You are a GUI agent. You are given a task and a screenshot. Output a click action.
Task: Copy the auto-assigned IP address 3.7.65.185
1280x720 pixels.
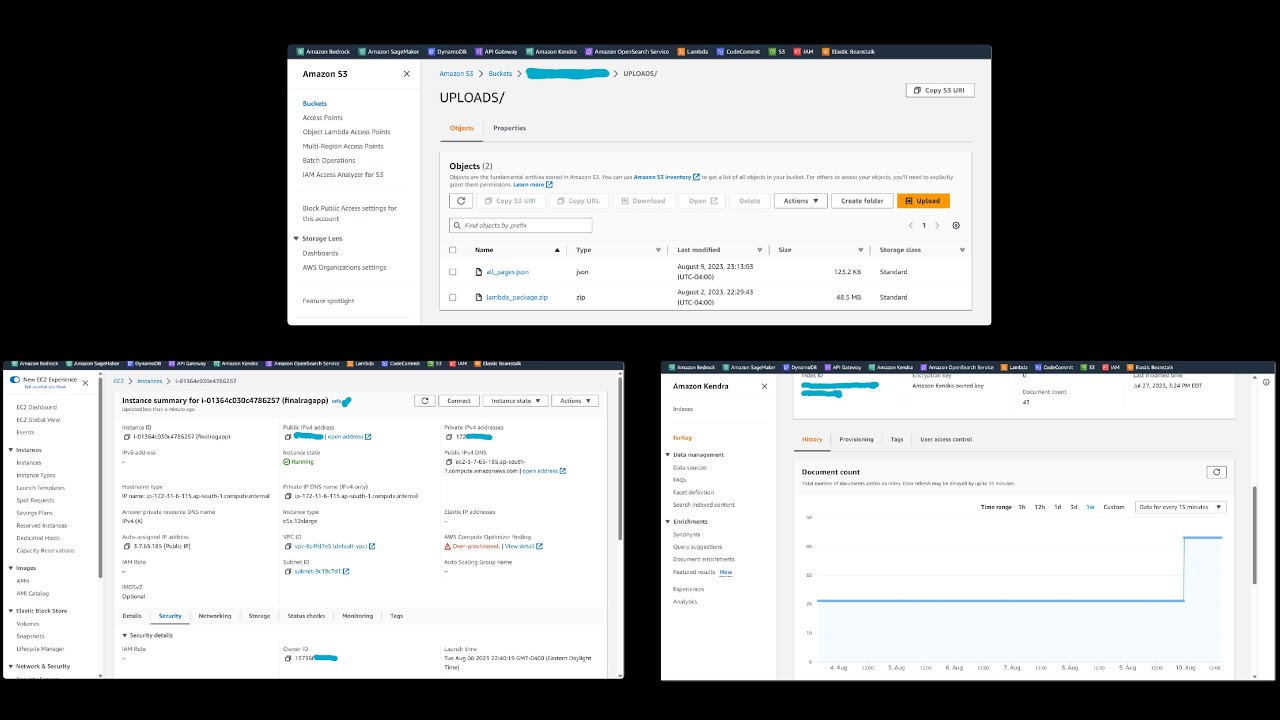click(x=125, y=547)
